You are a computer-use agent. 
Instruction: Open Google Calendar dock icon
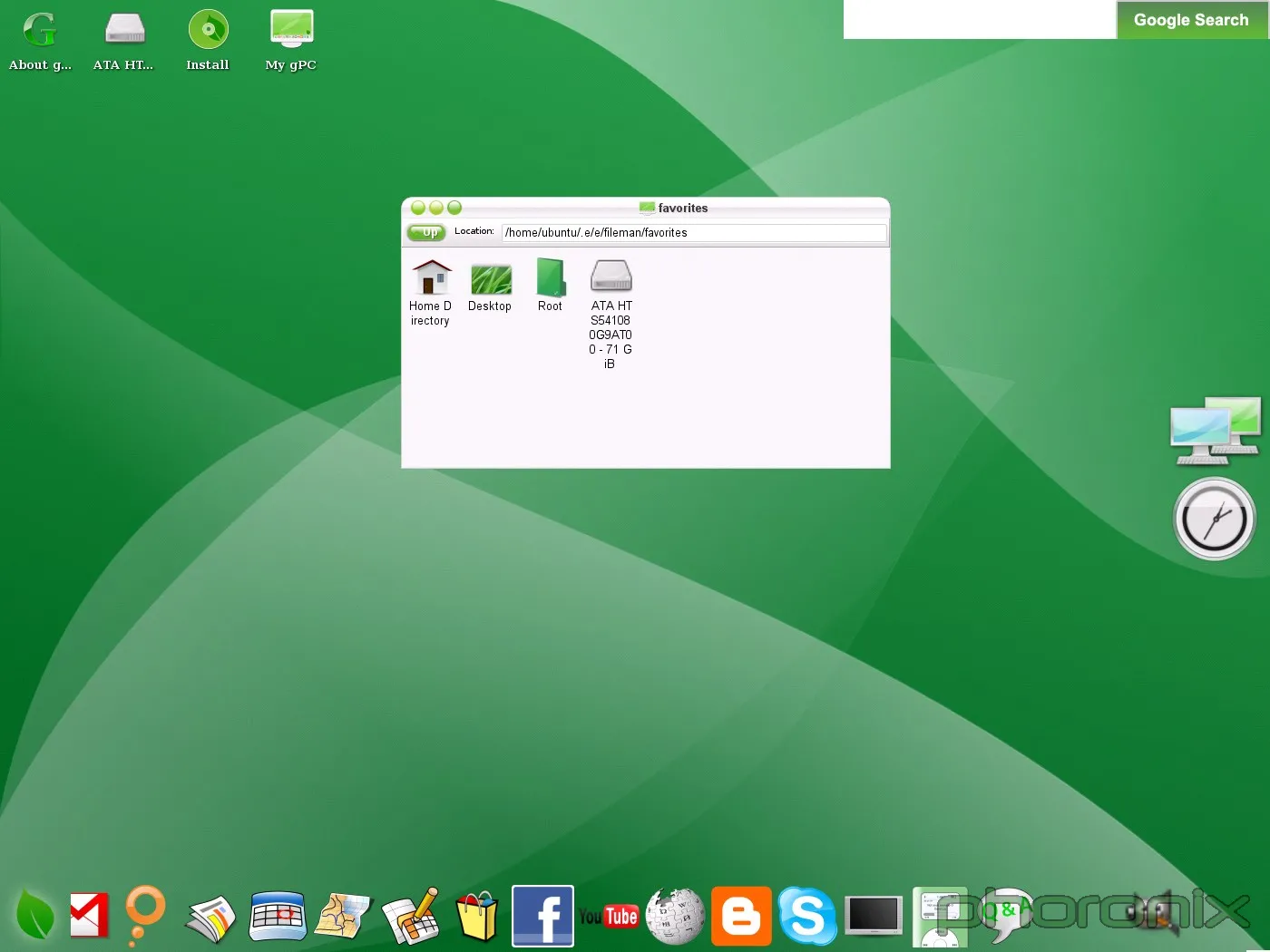tap(278, 917)
